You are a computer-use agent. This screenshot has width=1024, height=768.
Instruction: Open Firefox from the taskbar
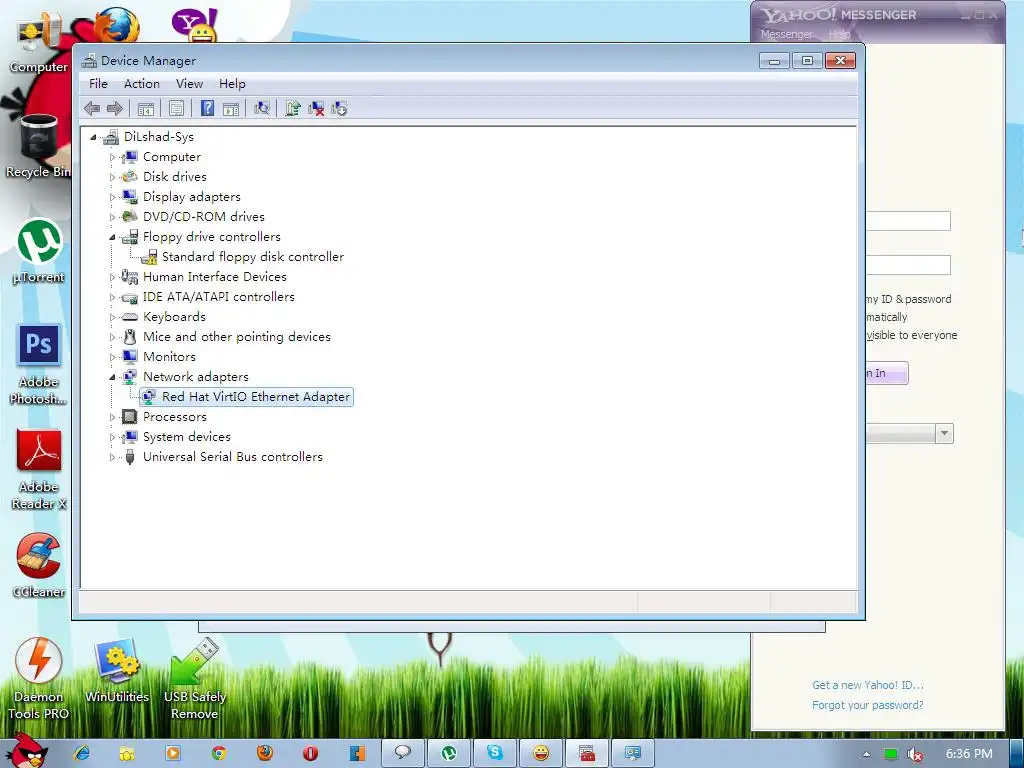[x=264, y=753]
